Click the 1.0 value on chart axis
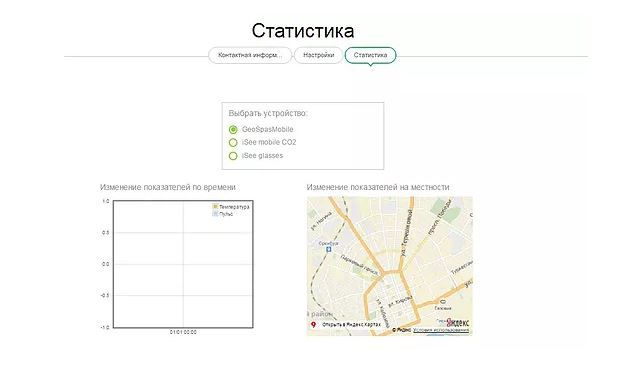 click(x=106, y=201)
